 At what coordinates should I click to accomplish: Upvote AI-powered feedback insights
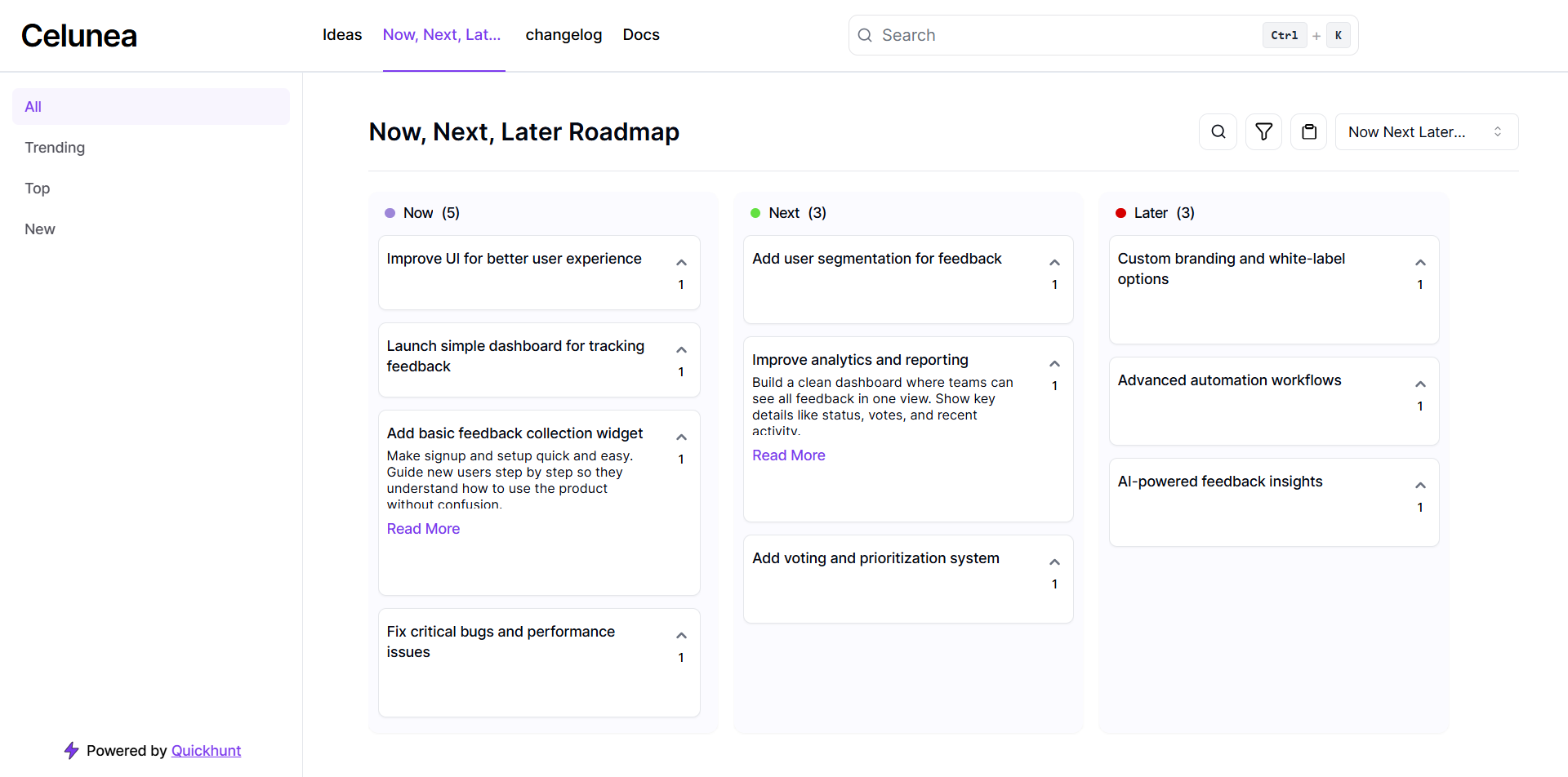click(x=1420, y=485)
